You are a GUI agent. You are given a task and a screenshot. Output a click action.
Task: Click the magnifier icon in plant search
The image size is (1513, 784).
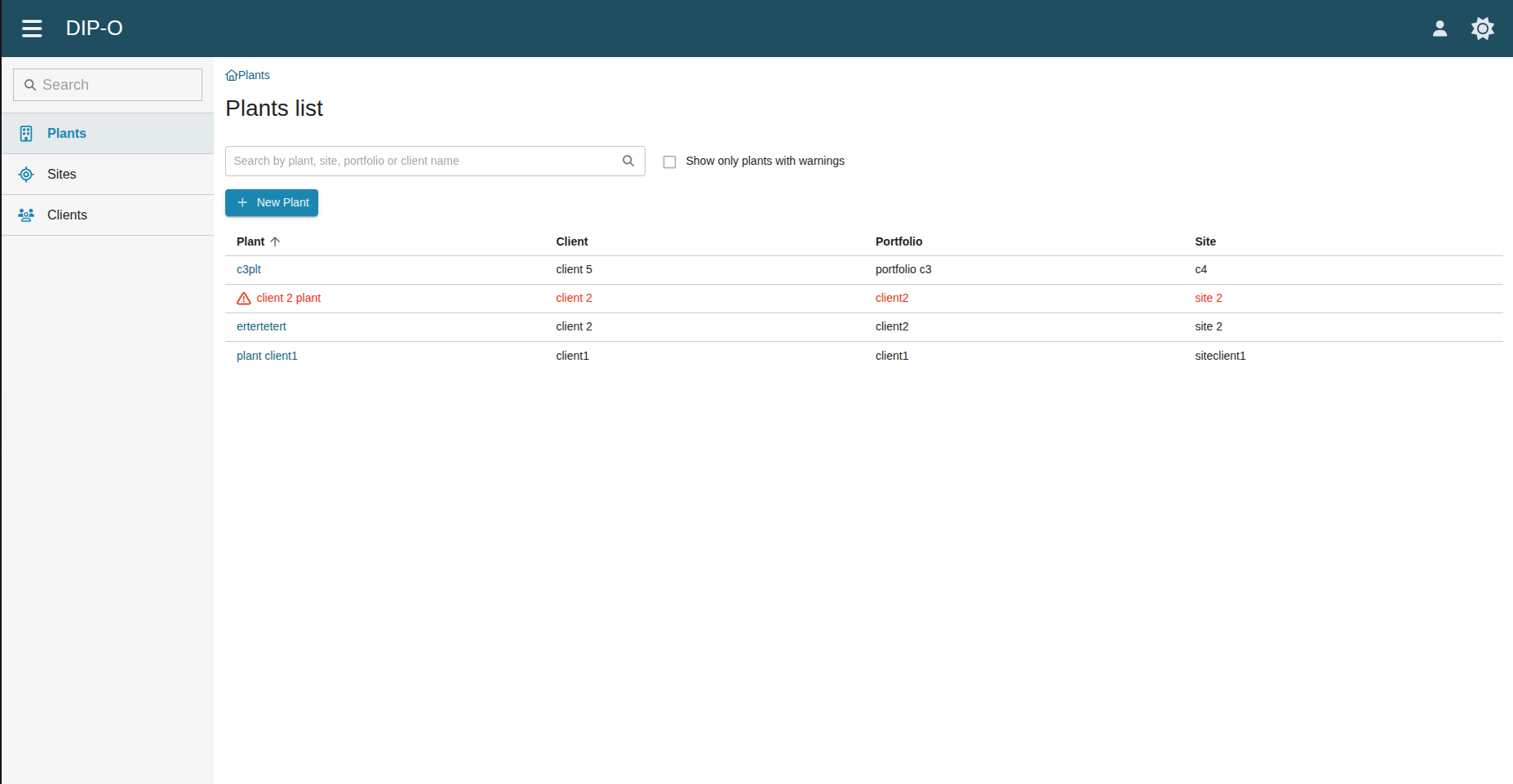(x=628, y=161)
